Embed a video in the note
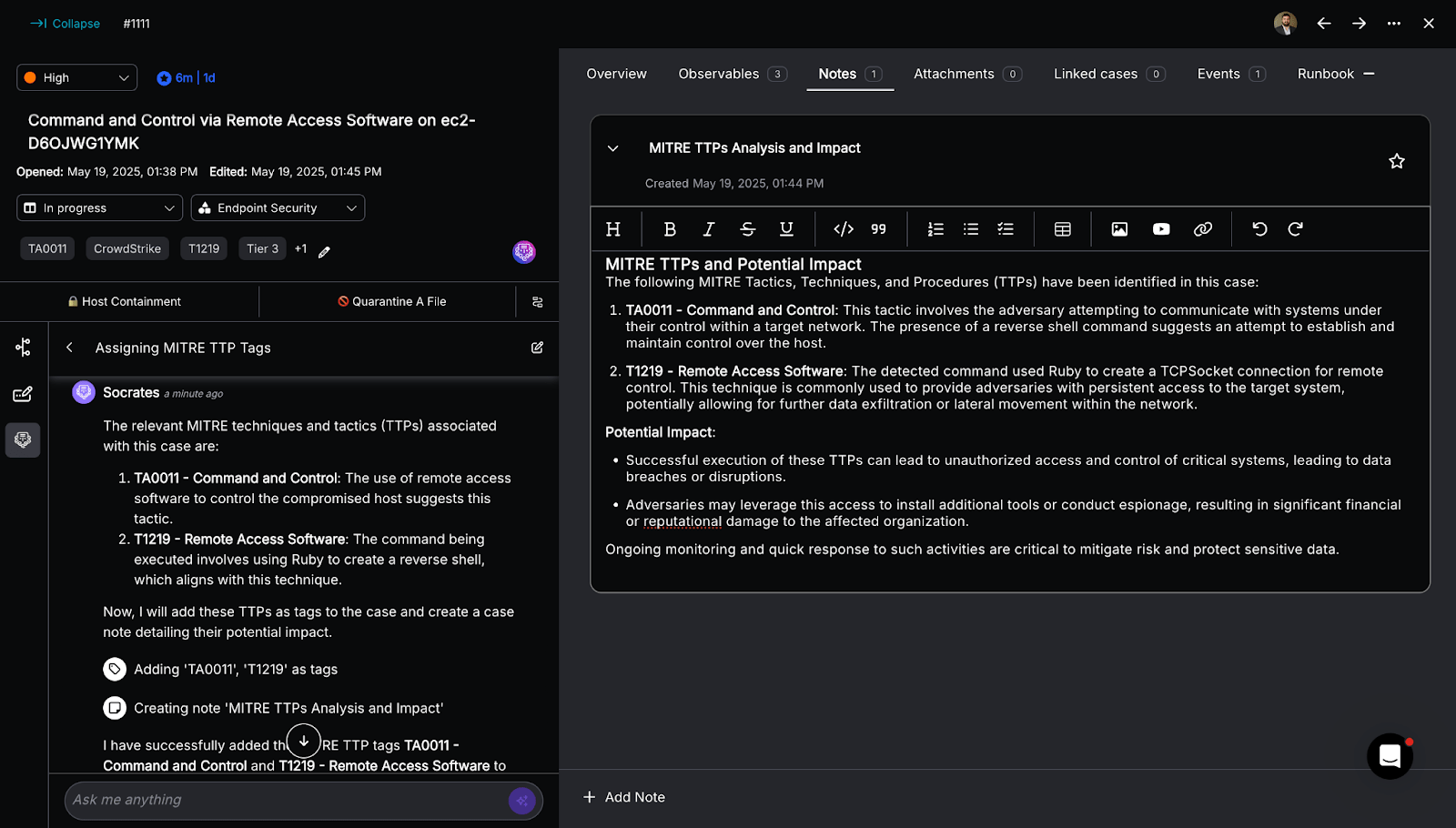The image size is (1456, 828). point(1161,229)
